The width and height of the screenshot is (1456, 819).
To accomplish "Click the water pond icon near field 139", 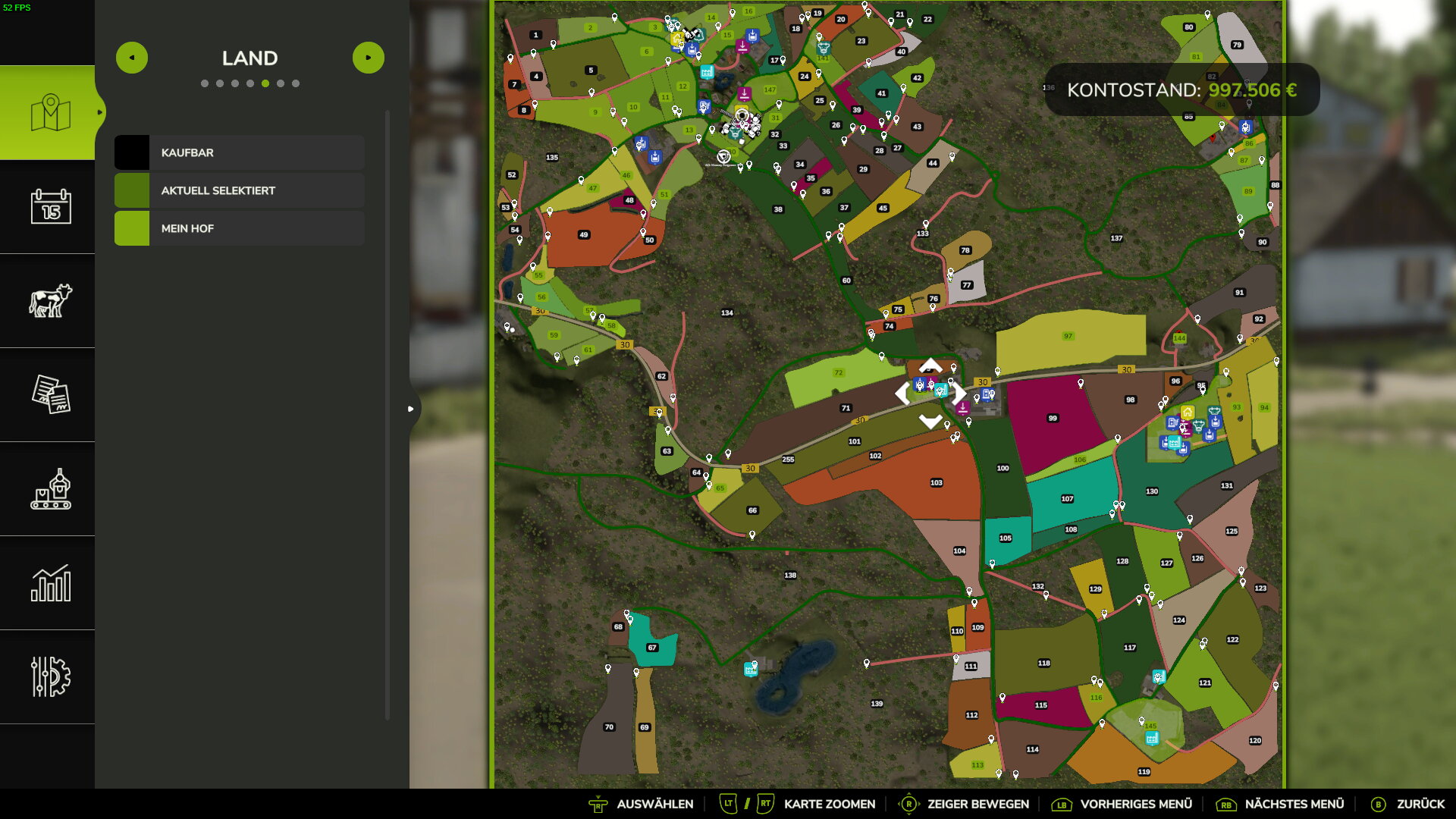I will point(751,669).
